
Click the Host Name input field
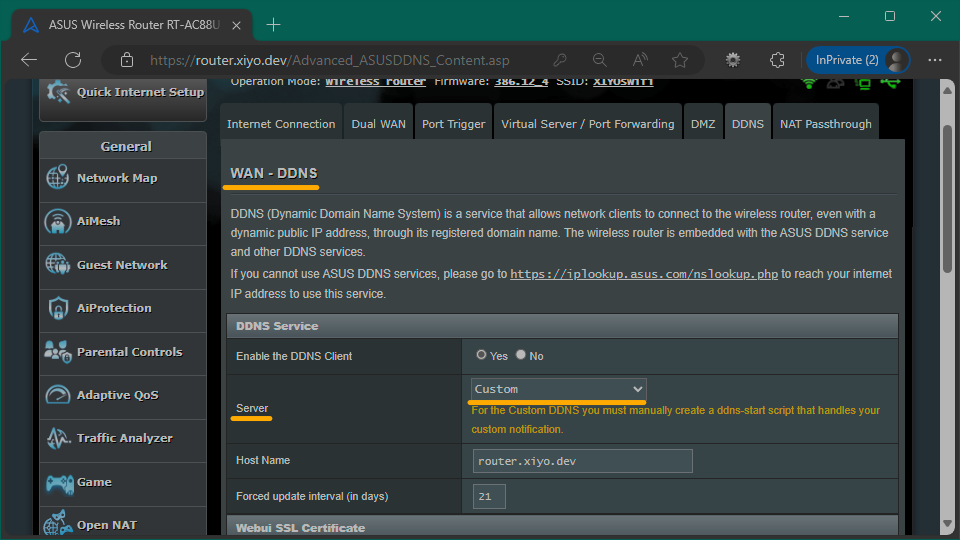[x=582, y=461]
